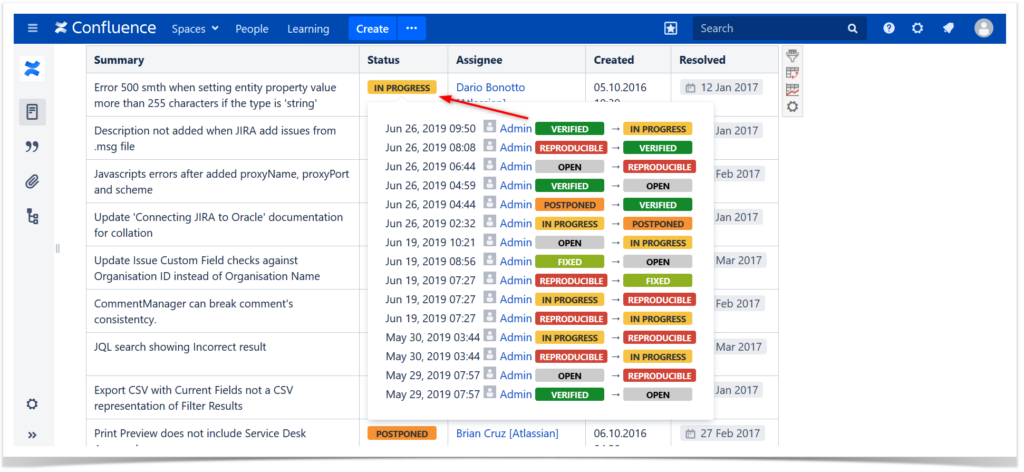The image size is (1024, 472).
Task: Click 'CommentManager can break comment's' summary
Action: tap(194, 311)
